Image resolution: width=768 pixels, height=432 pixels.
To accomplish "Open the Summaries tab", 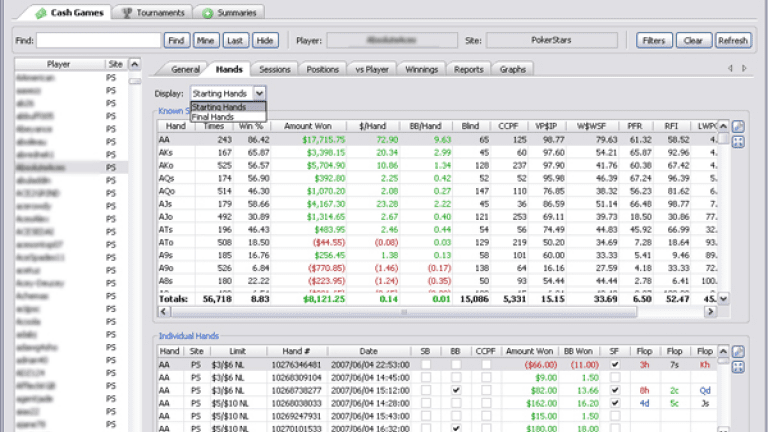I will (229, 12).
